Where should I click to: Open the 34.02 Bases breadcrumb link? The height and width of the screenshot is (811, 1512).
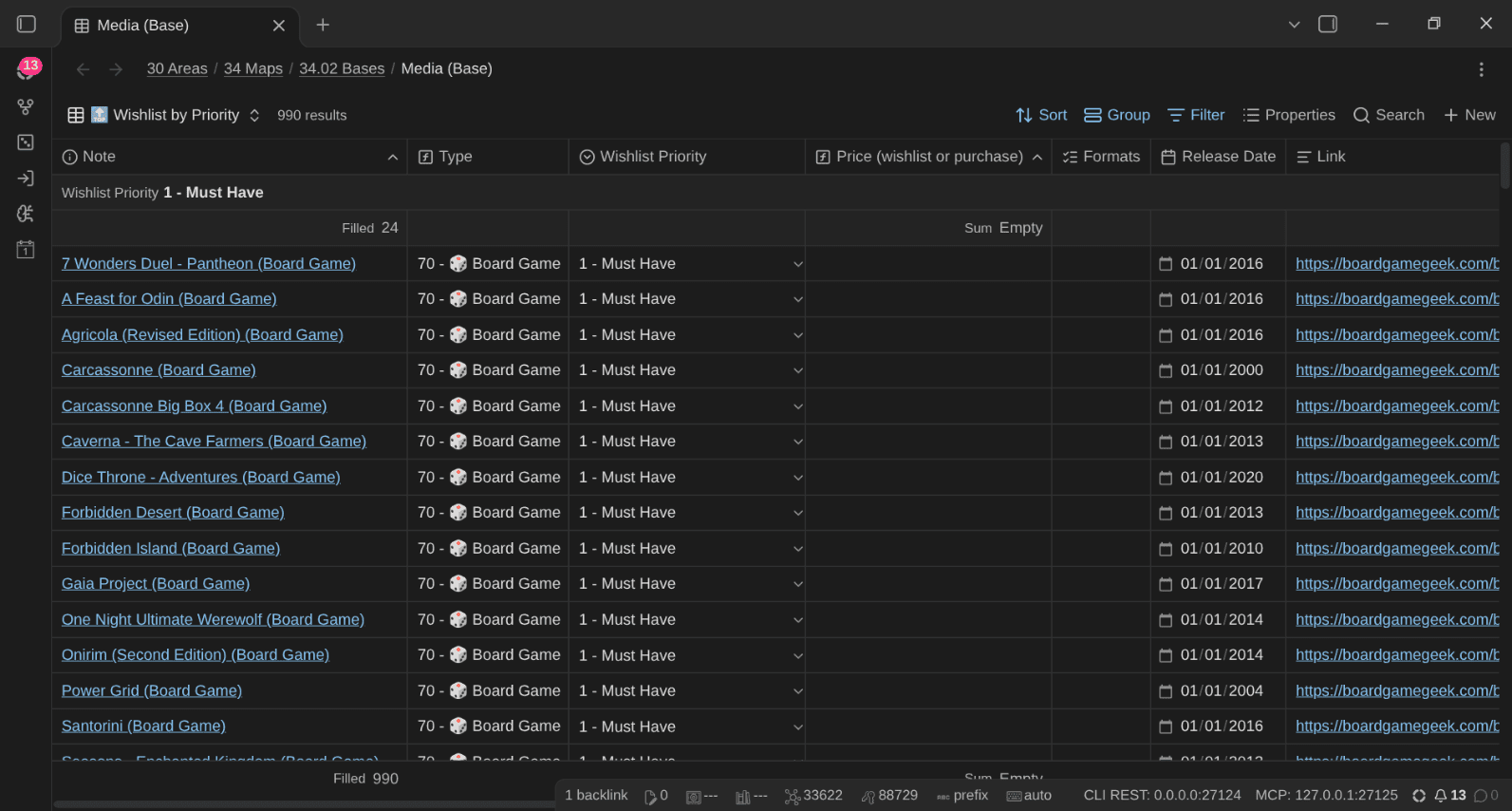[x=342, y=68]
